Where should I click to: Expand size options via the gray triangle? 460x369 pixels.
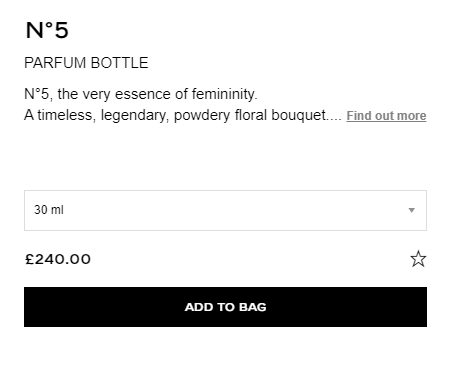[x=412, y=210]
